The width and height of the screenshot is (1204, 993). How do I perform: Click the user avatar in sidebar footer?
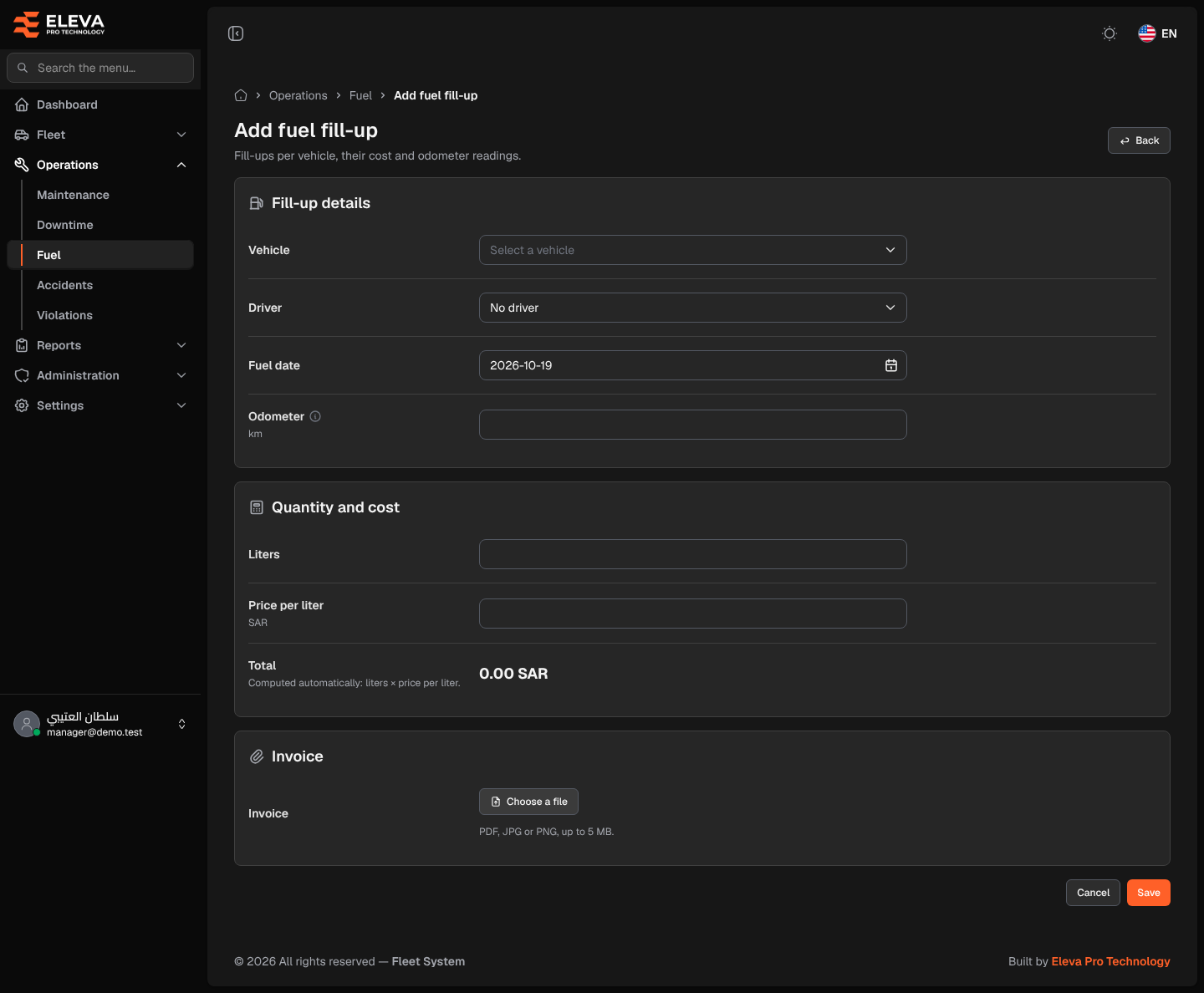point(27,724)
